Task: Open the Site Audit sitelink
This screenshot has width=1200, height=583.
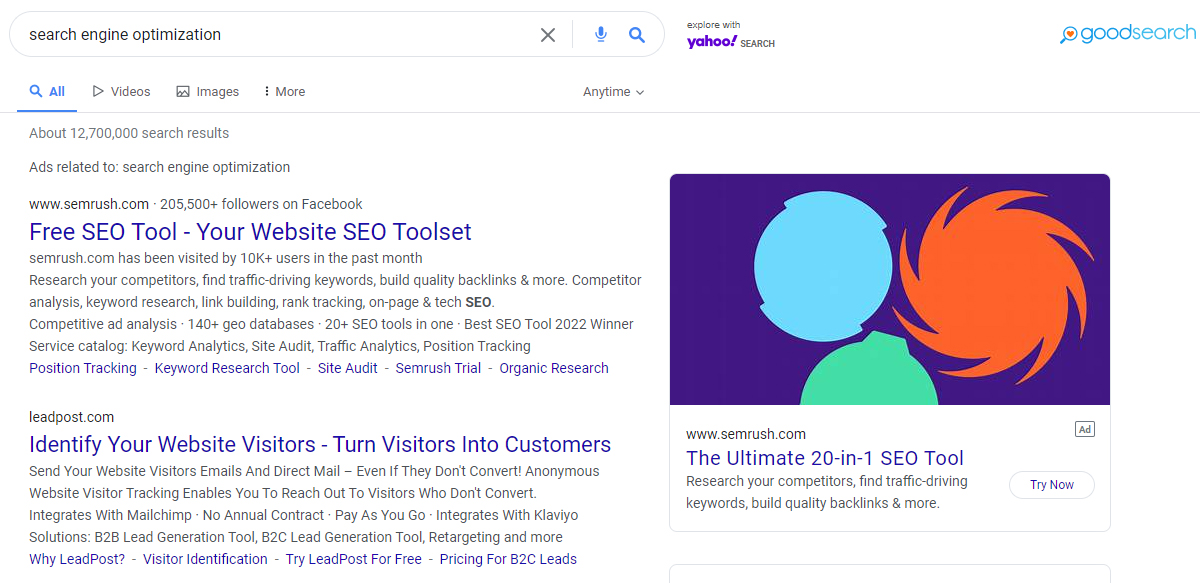Action: (x=348, y=368)
